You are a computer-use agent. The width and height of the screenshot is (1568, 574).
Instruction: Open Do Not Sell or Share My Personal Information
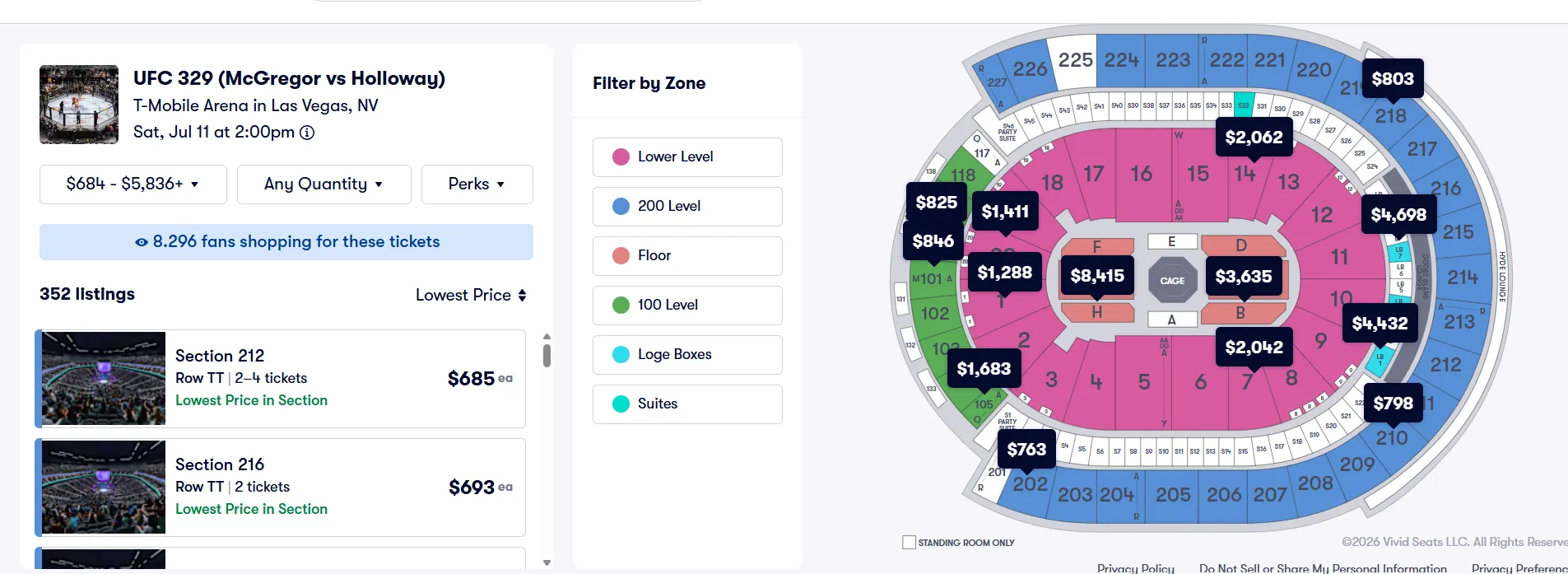[x=1323, y=568]
